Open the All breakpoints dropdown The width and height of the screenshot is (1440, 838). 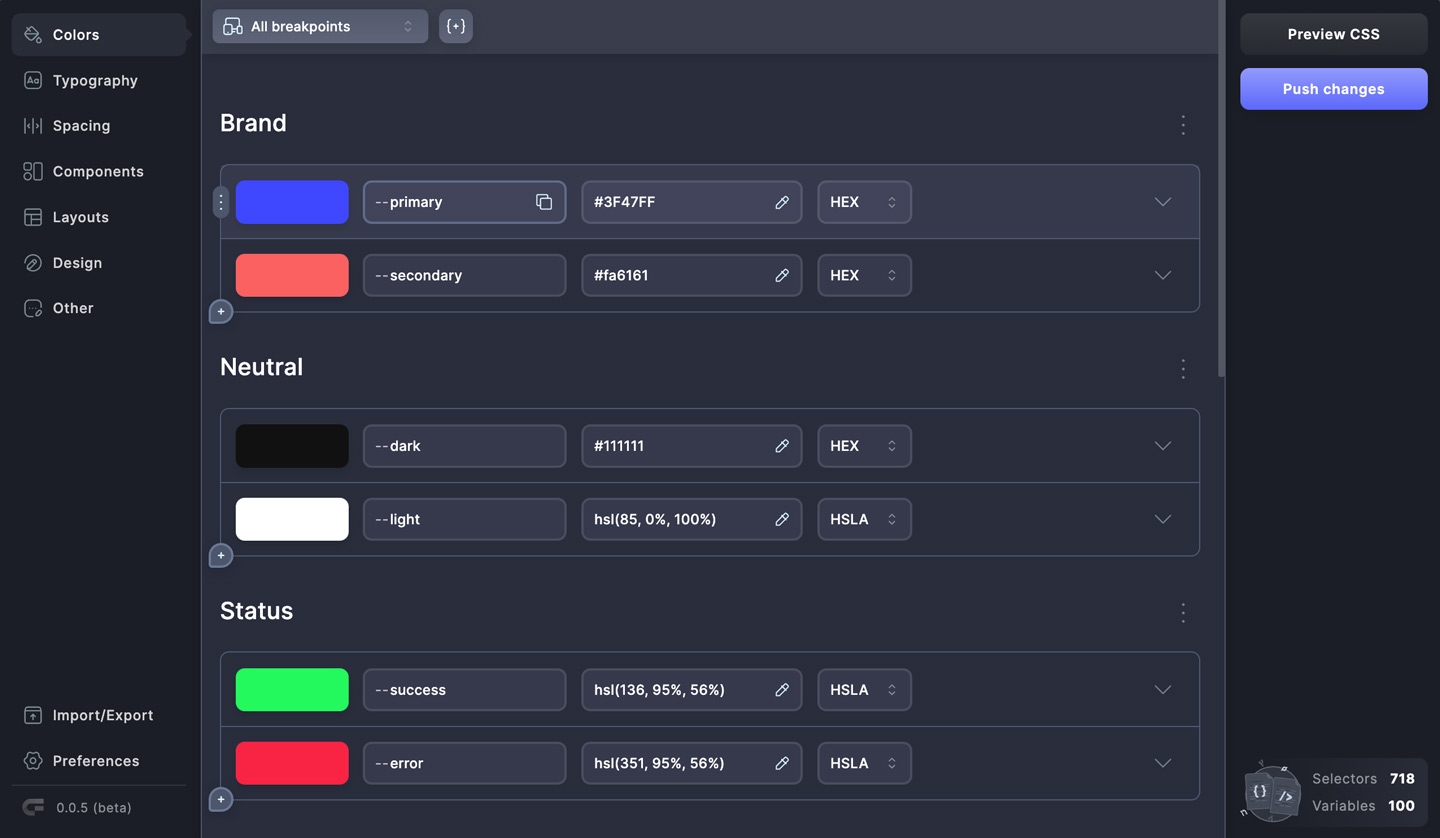click(320, 26)
